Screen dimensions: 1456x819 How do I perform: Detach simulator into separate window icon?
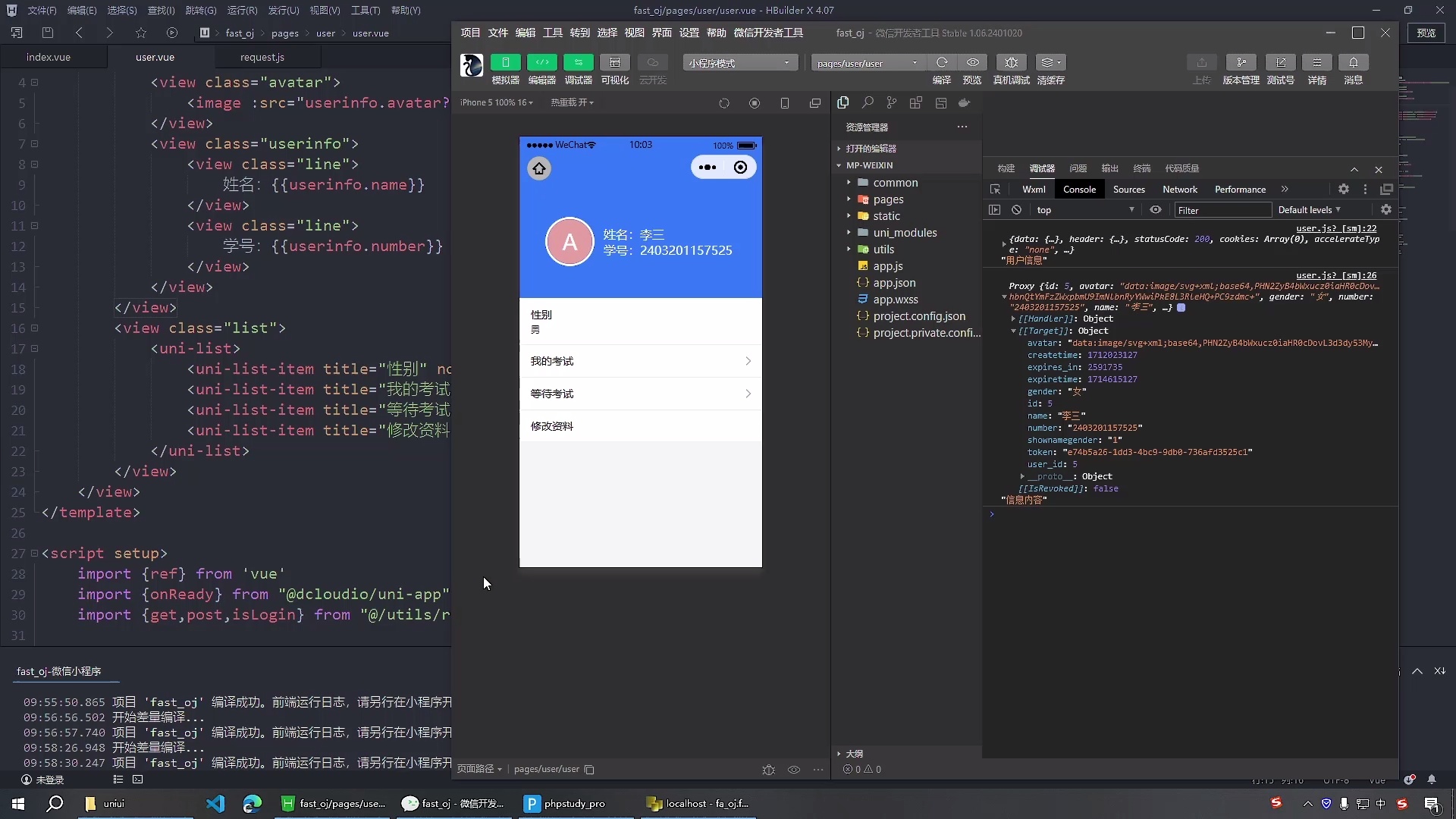tap(815, 103)
